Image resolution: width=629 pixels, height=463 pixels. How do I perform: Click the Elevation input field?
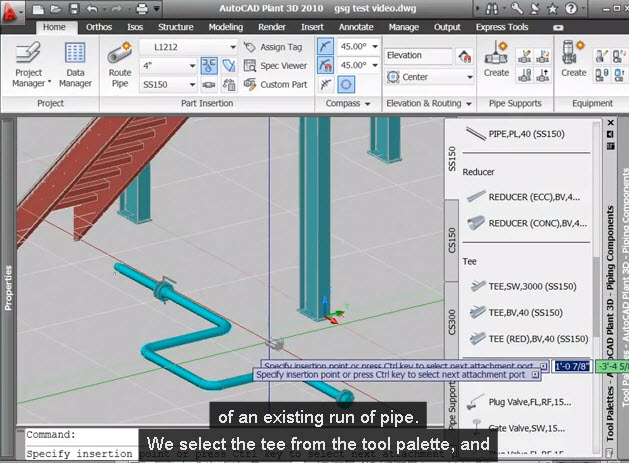pos(418,56)
